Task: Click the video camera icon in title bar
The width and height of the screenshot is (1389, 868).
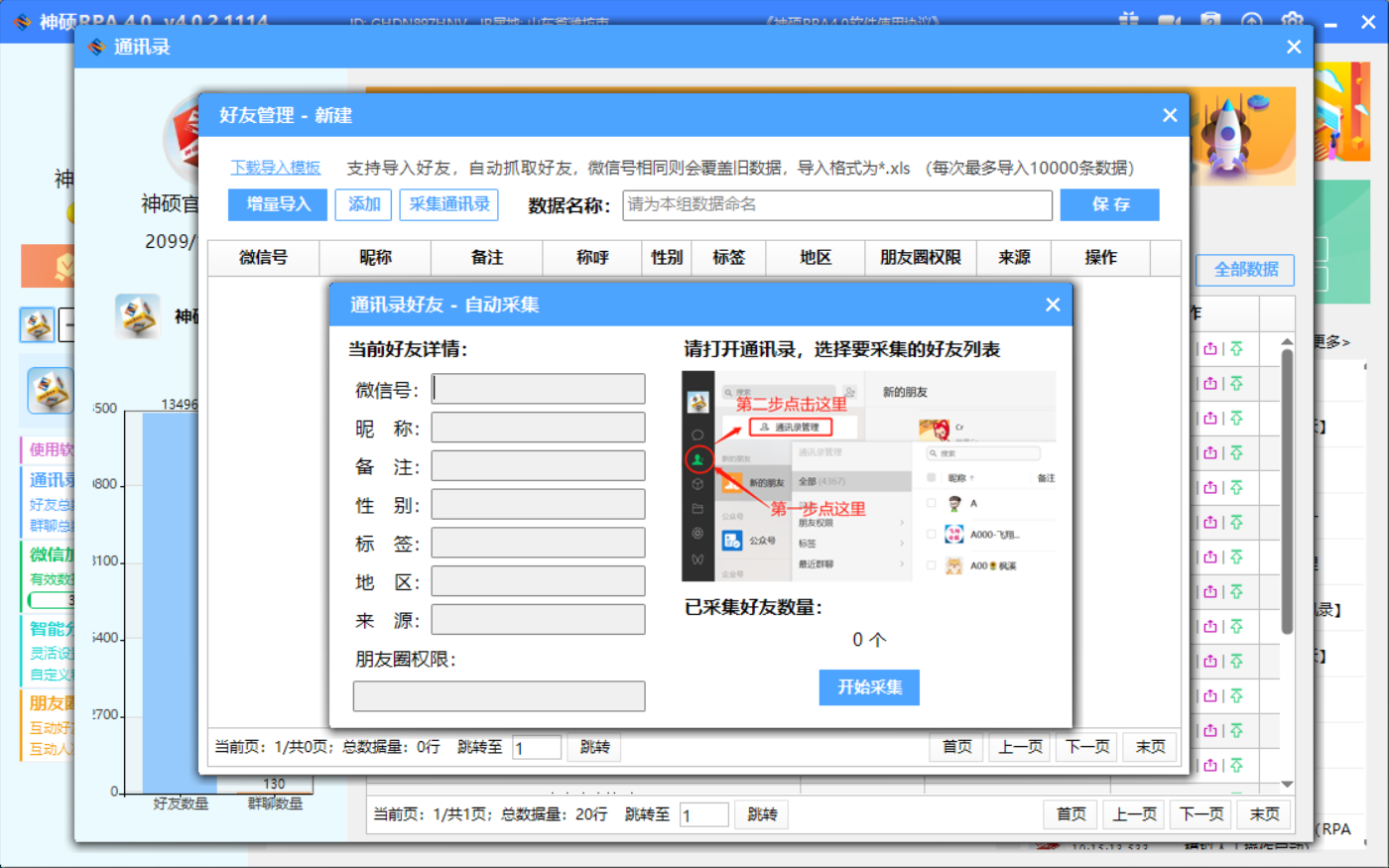Action: click(x=1170, y=21)
